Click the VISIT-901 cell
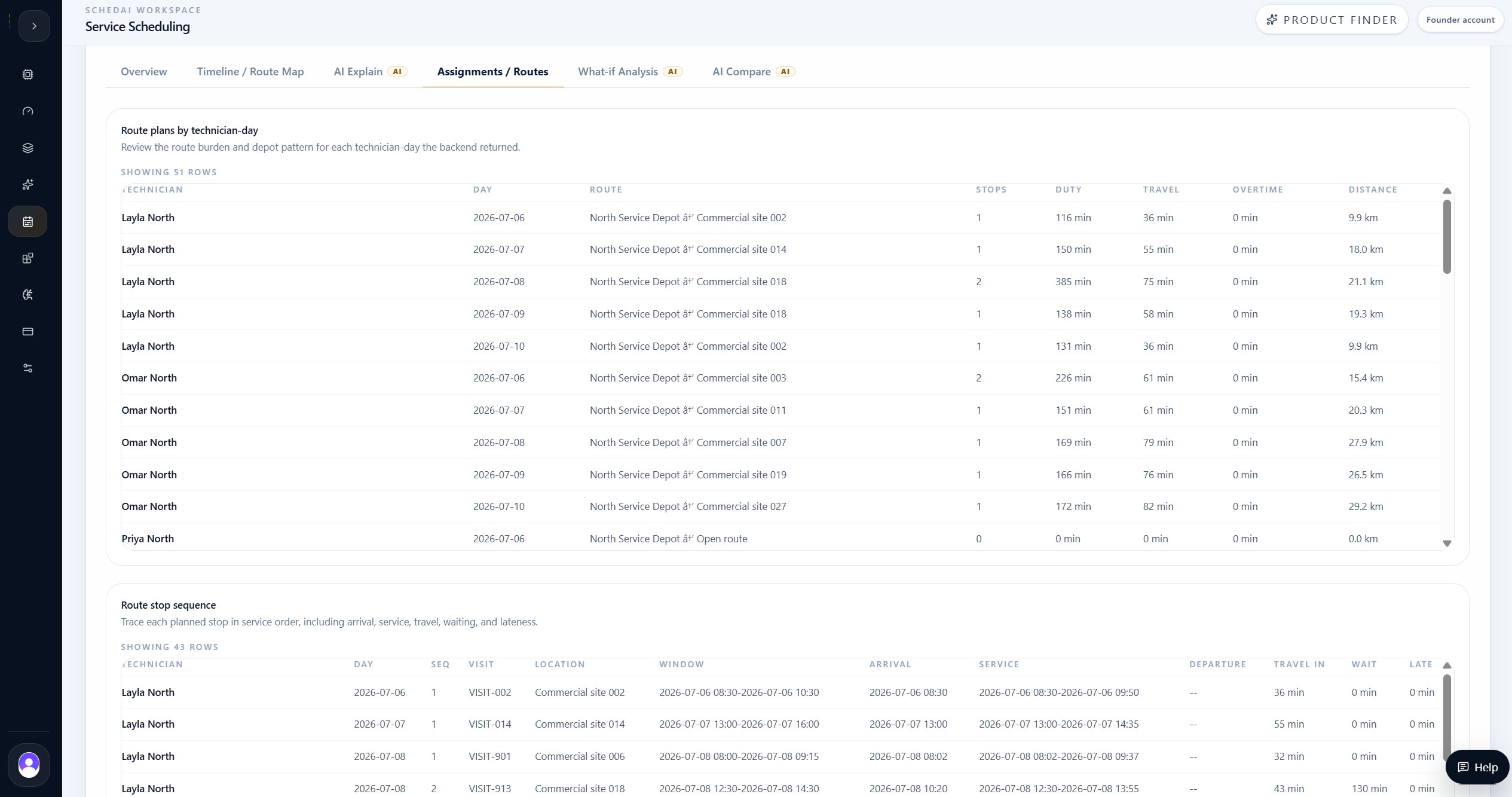The width and height of the screenshot is (1512, 797). pyautogui.click(x=489, y=756)
